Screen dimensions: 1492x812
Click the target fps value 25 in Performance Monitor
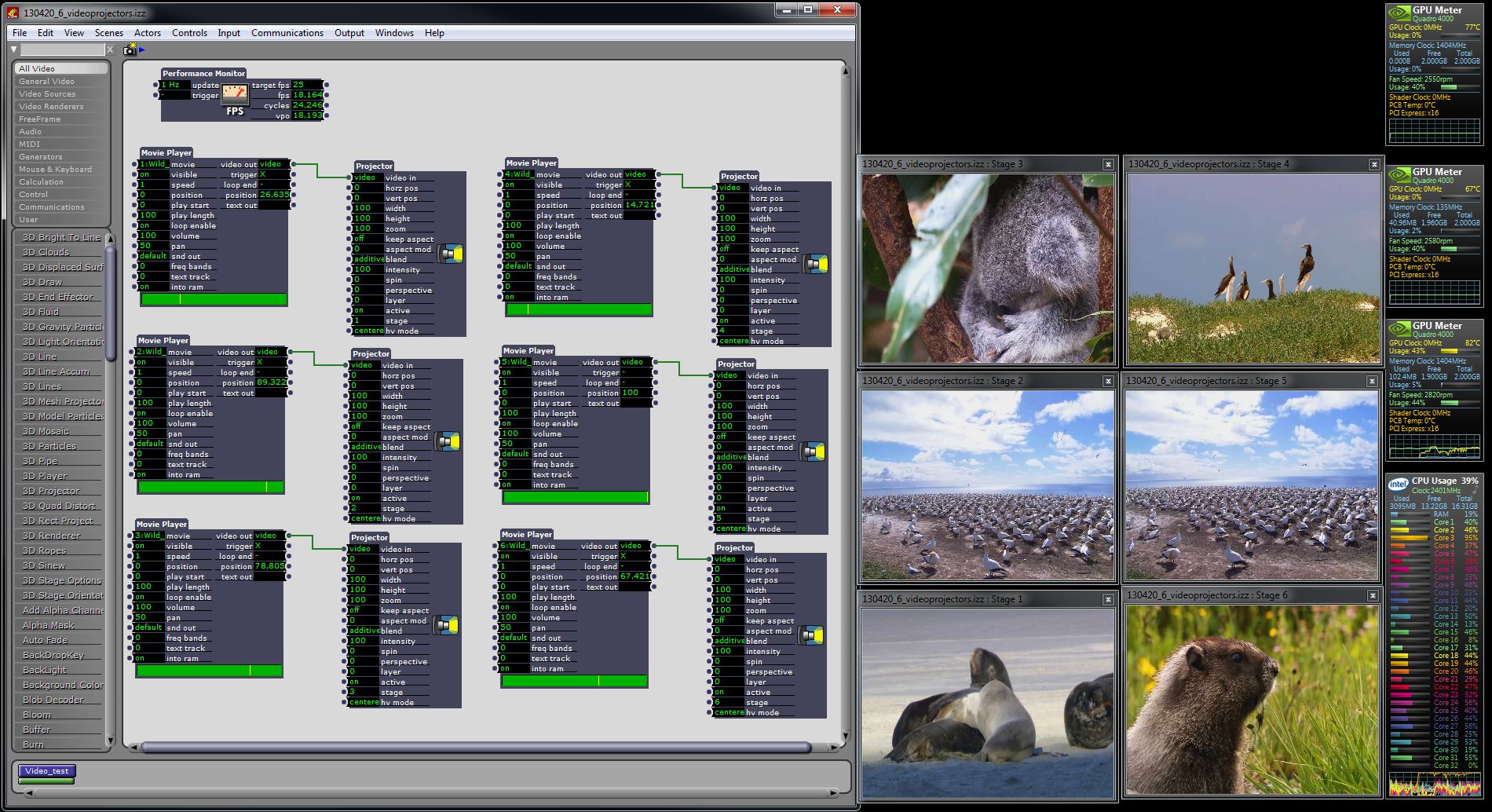(x=307, y=85)
